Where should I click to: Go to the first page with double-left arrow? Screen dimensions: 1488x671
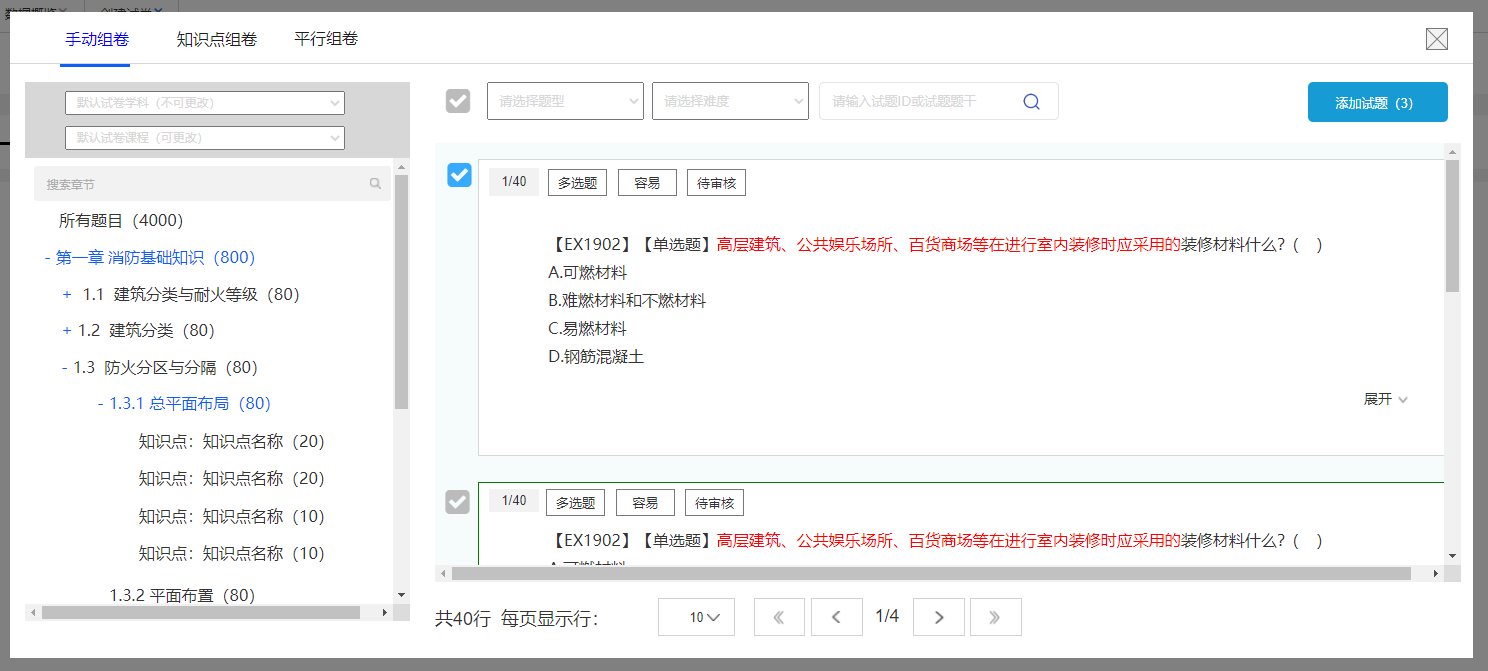(x=779, y=617)
